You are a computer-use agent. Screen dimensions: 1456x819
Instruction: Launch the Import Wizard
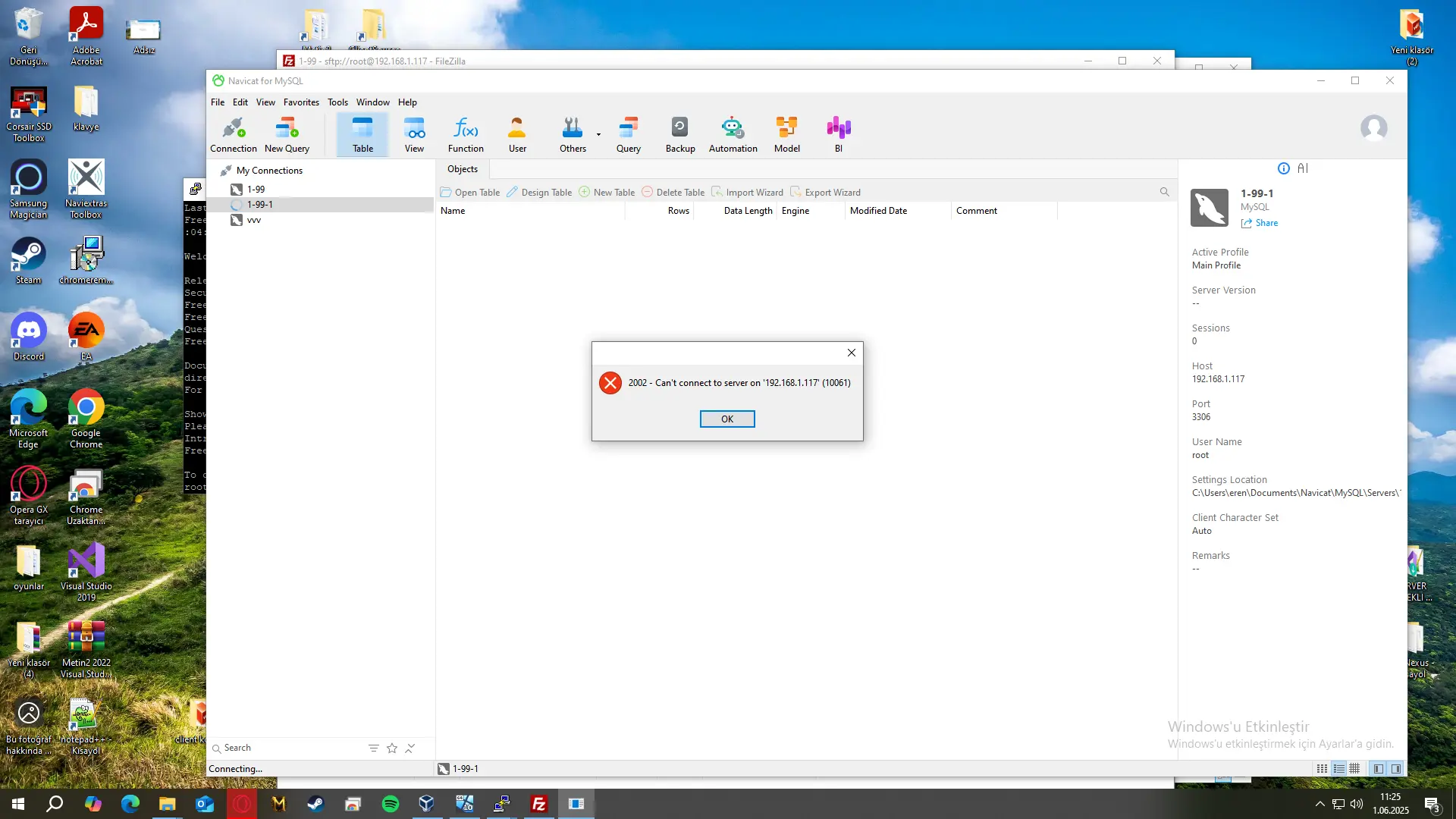[747, 193]
